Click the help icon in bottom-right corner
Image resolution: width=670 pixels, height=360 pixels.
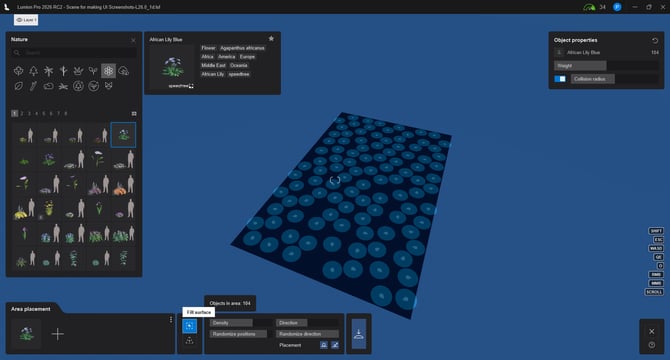point(652,345)
